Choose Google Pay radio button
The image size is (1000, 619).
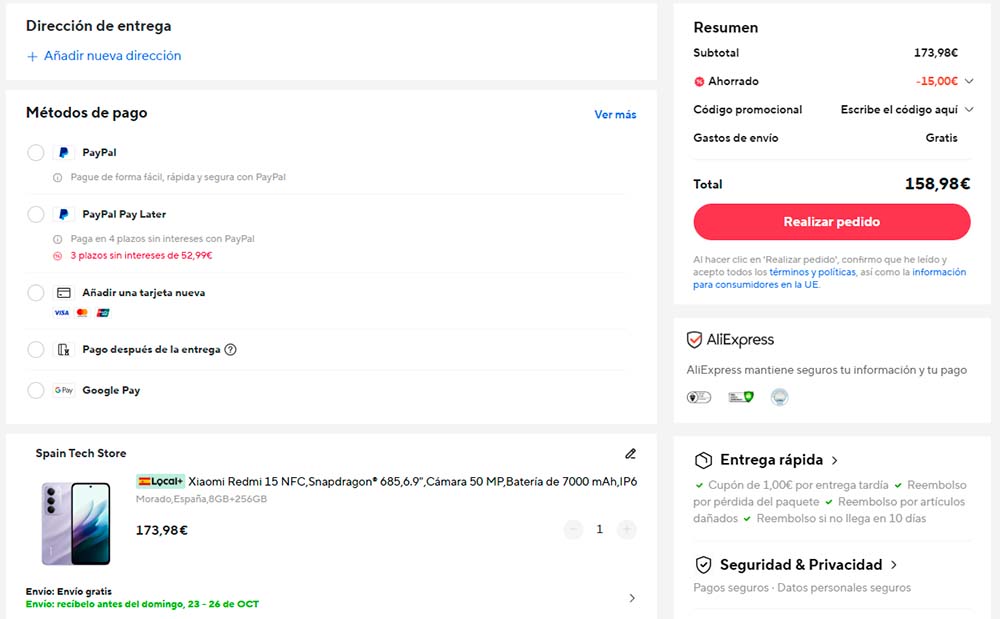36,391
